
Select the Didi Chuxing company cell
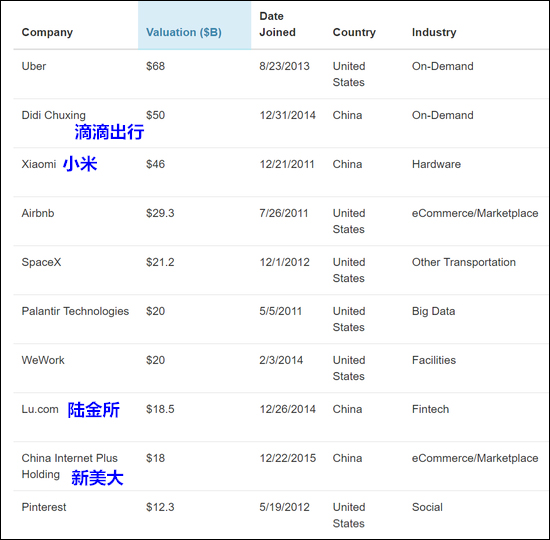[x=53, y=115]
